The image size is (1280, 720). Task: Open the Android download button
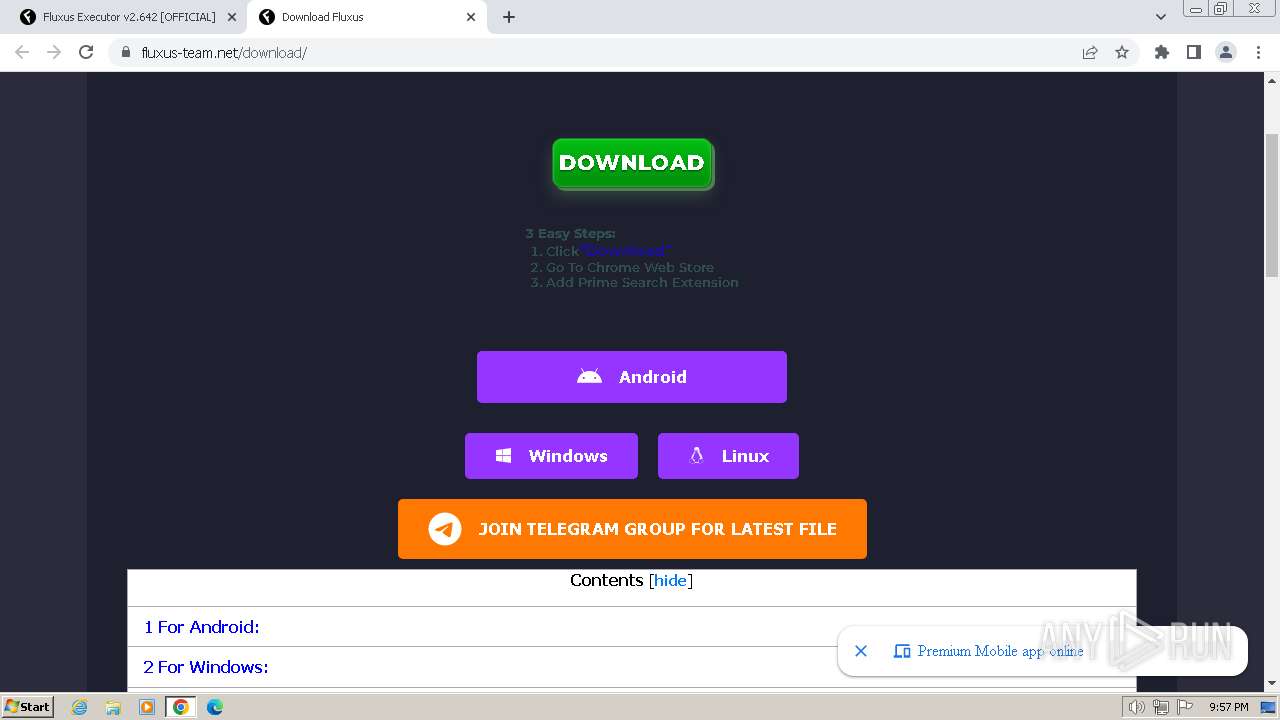[632, 377]
